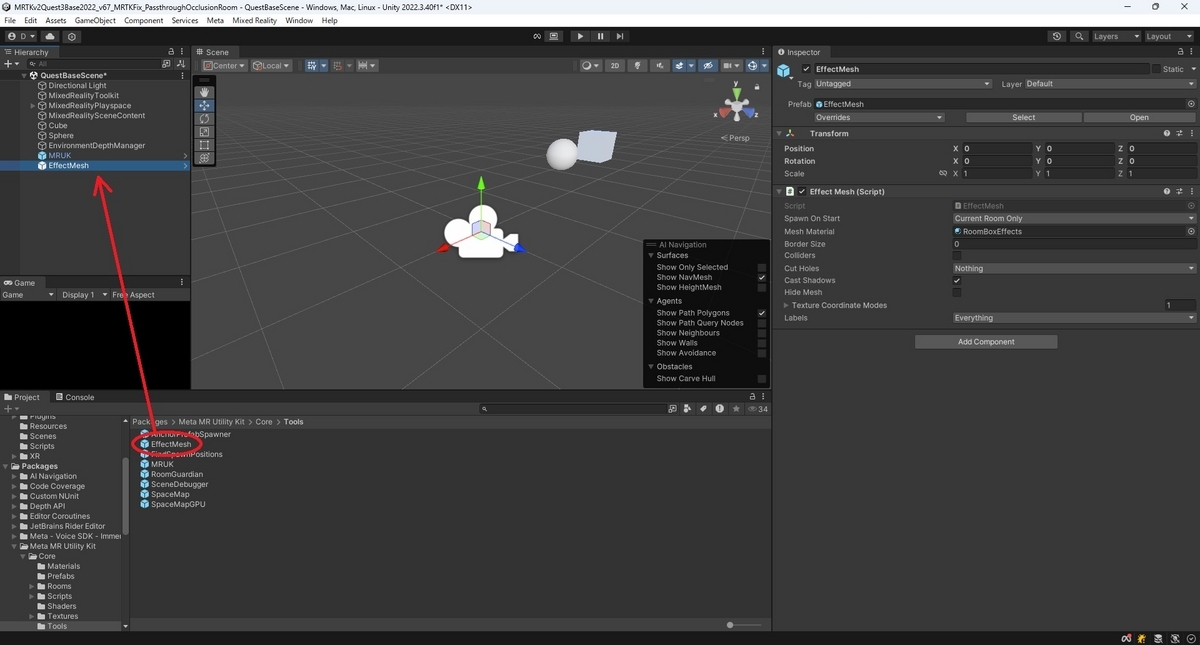Click Add Component button
Viewport: 1200px width, 645px height.
986,342
